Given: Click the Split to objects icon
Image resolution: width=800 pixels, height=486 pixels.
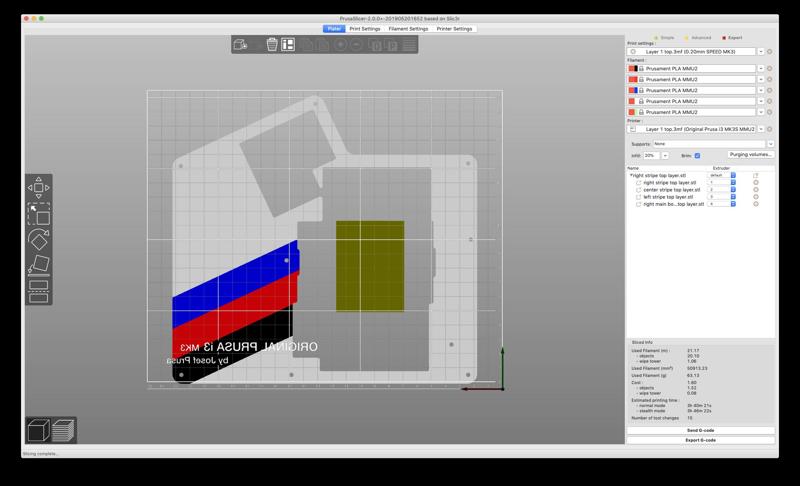Looking at the screenshot, I should point(376,45).
